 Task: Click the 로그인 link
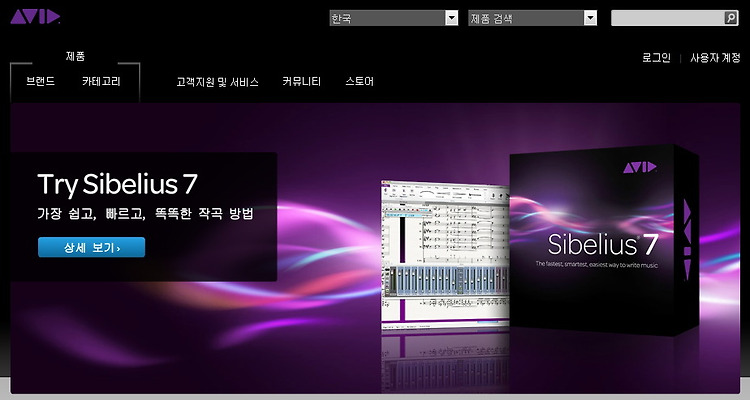[656, 58]
